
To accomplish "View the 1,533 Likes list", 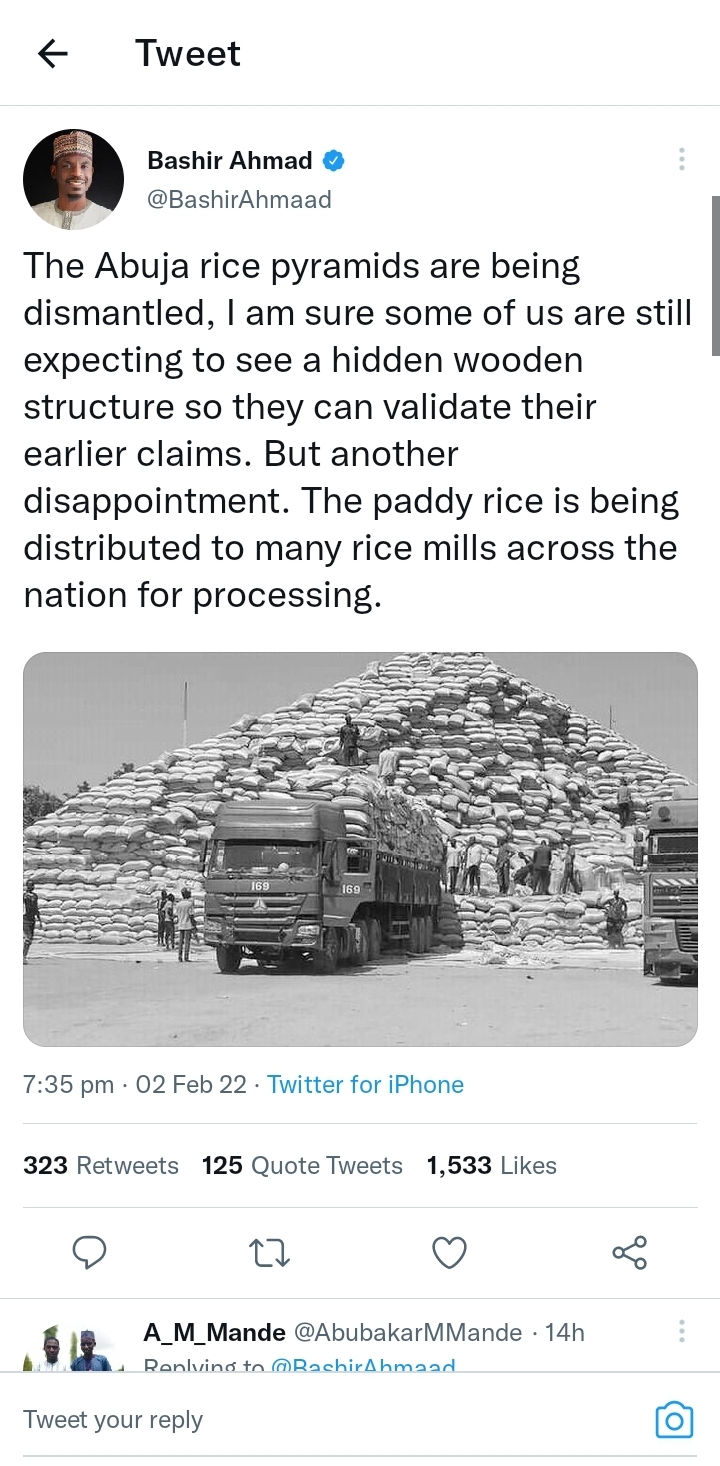I will 491,1166.
